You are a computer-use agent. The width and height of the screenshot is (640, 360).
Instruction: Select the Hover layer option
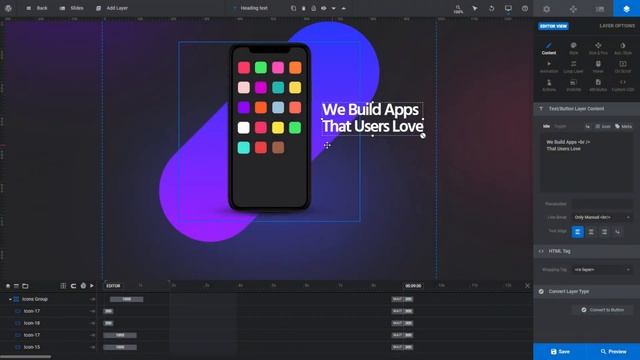click(598, 67)
